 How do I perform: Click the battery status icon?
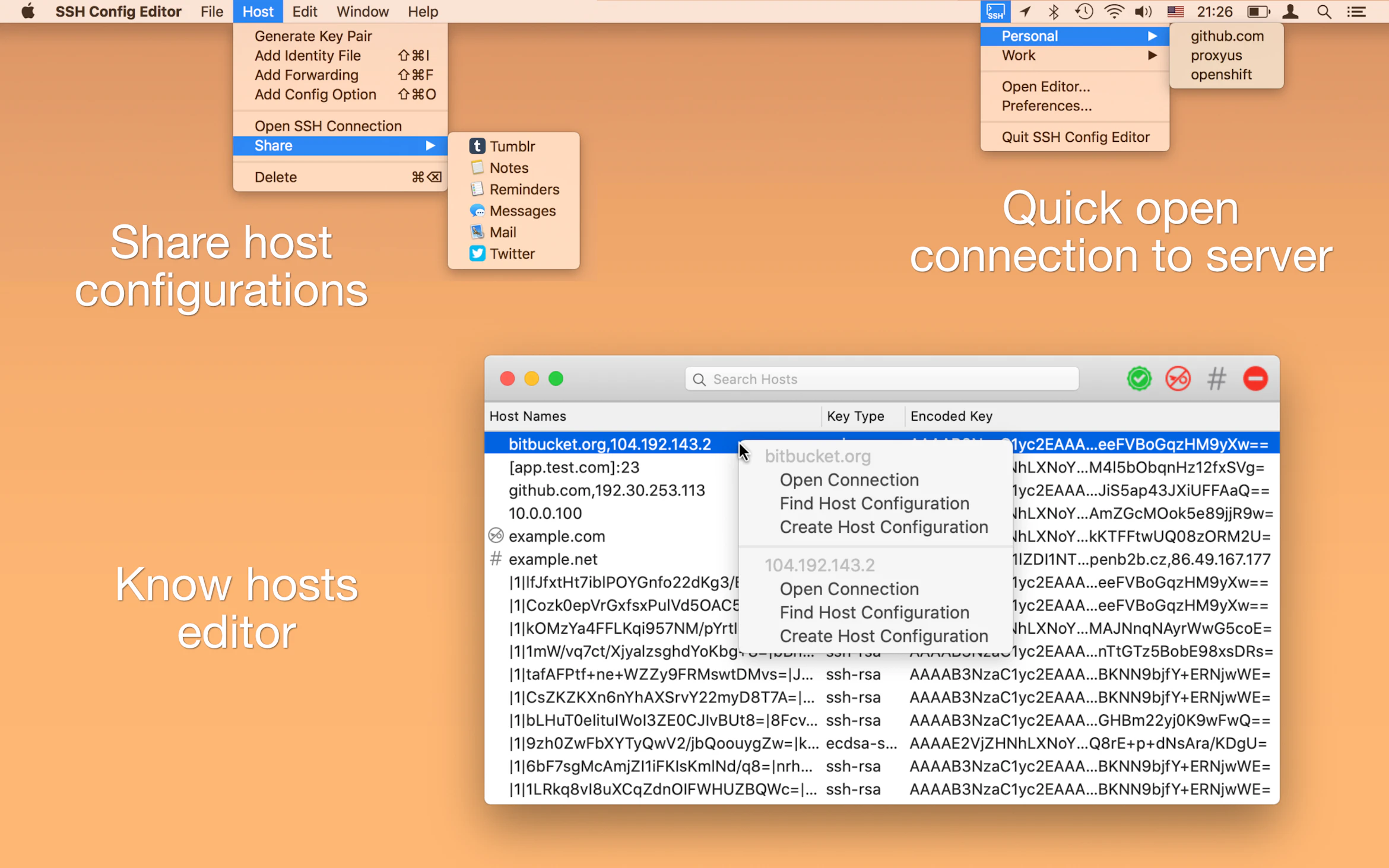click(1258, 12)
